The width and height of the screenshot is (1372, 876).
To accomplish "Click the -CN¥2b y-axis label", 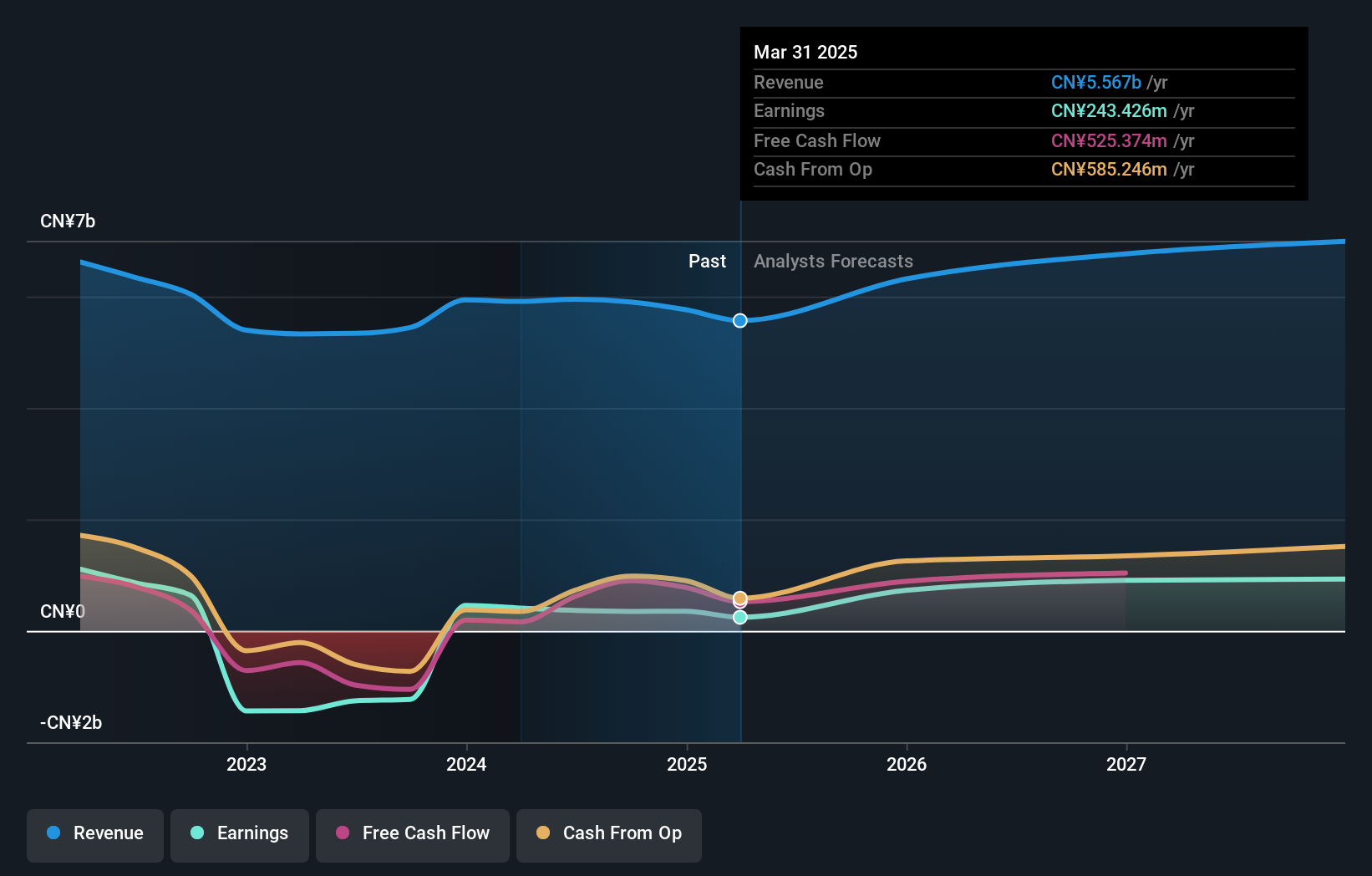I will click(x=71, y=723).
